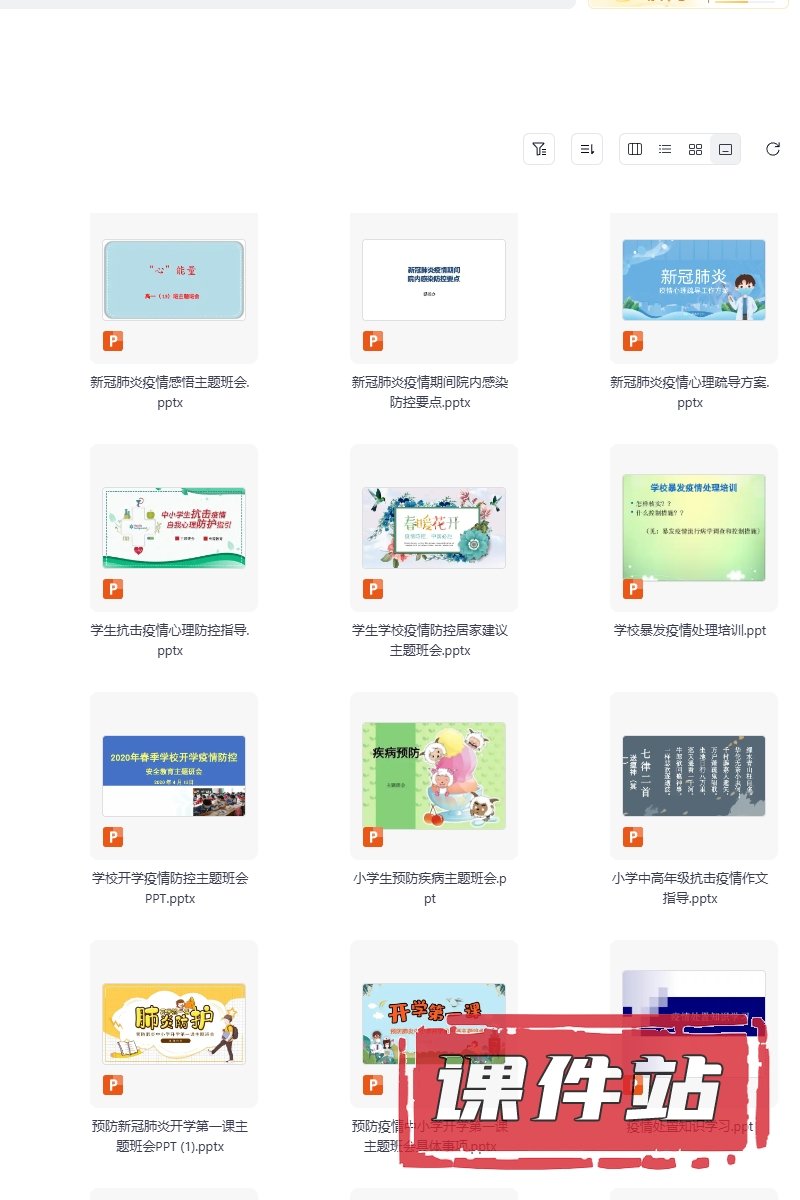800x1200 pixels.
Task: Click PowerPoint icon on 小学生预防疾病主题班会 file
Action: point(373,837)
